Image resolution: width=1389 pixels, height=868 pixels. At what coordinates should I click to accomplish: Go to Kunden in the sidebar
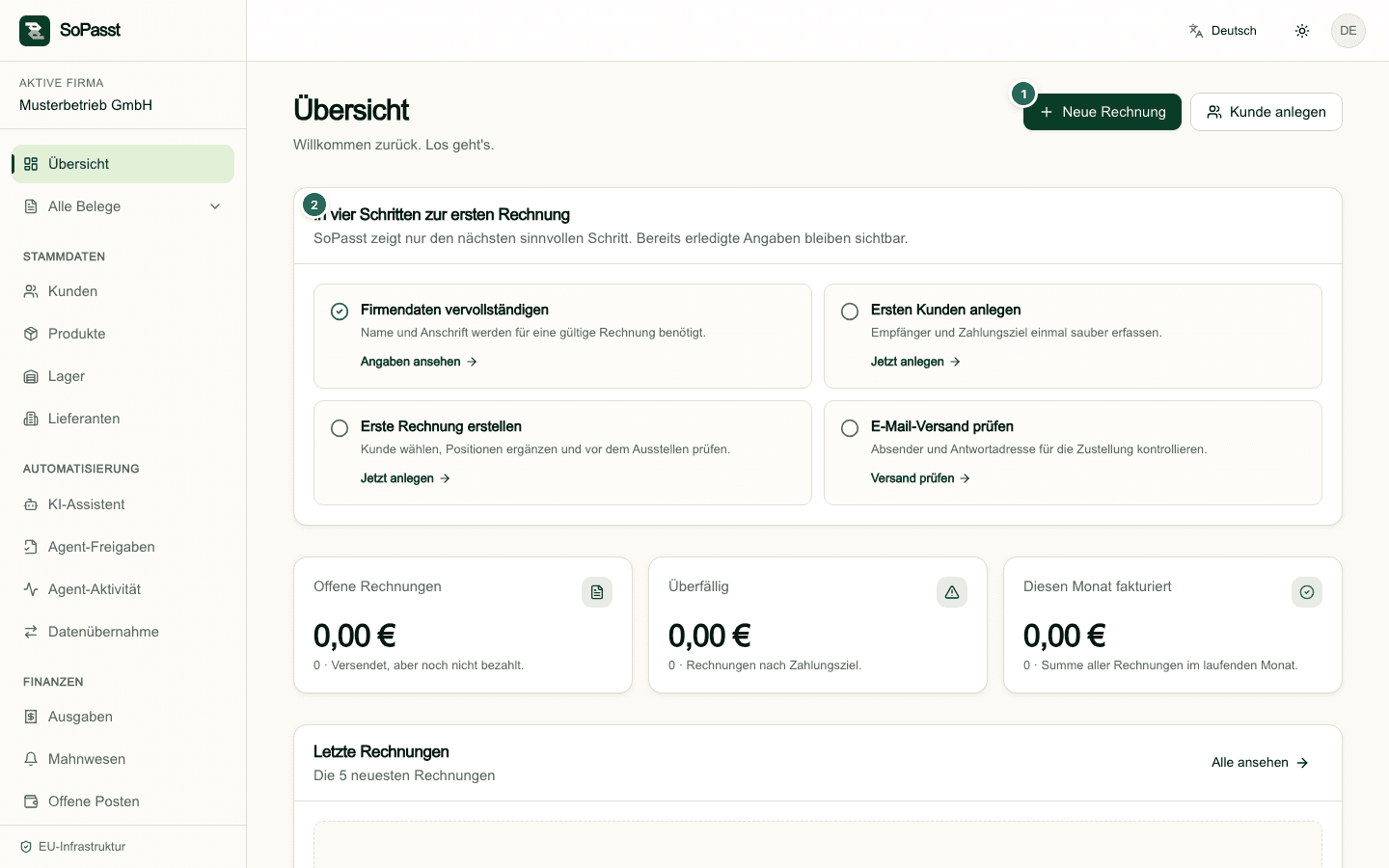[123, 291]
